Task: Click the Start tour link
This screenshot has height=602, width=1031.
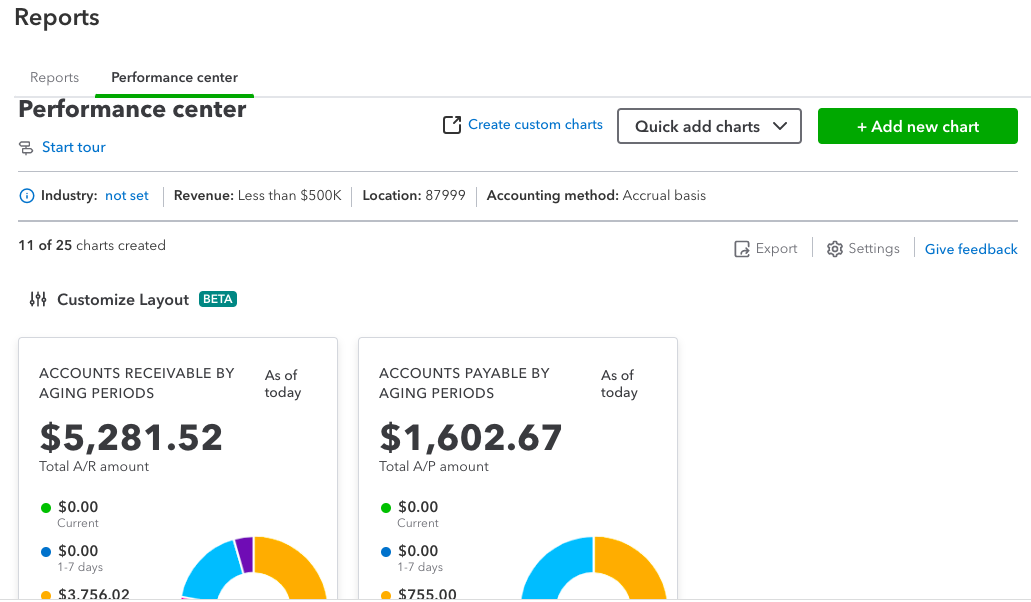Action: pyautogui.click(x=74, y=147)
